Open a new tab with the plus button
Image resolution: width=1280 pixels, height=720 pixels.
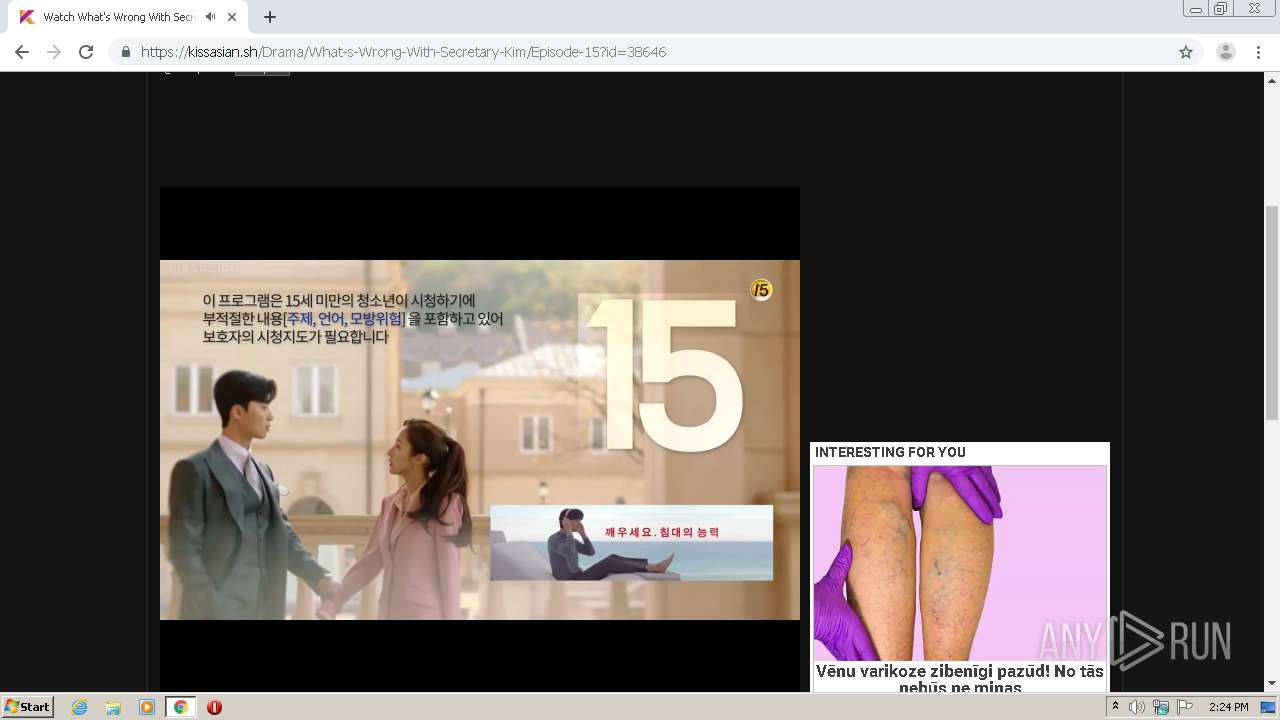tap(270, 17)
